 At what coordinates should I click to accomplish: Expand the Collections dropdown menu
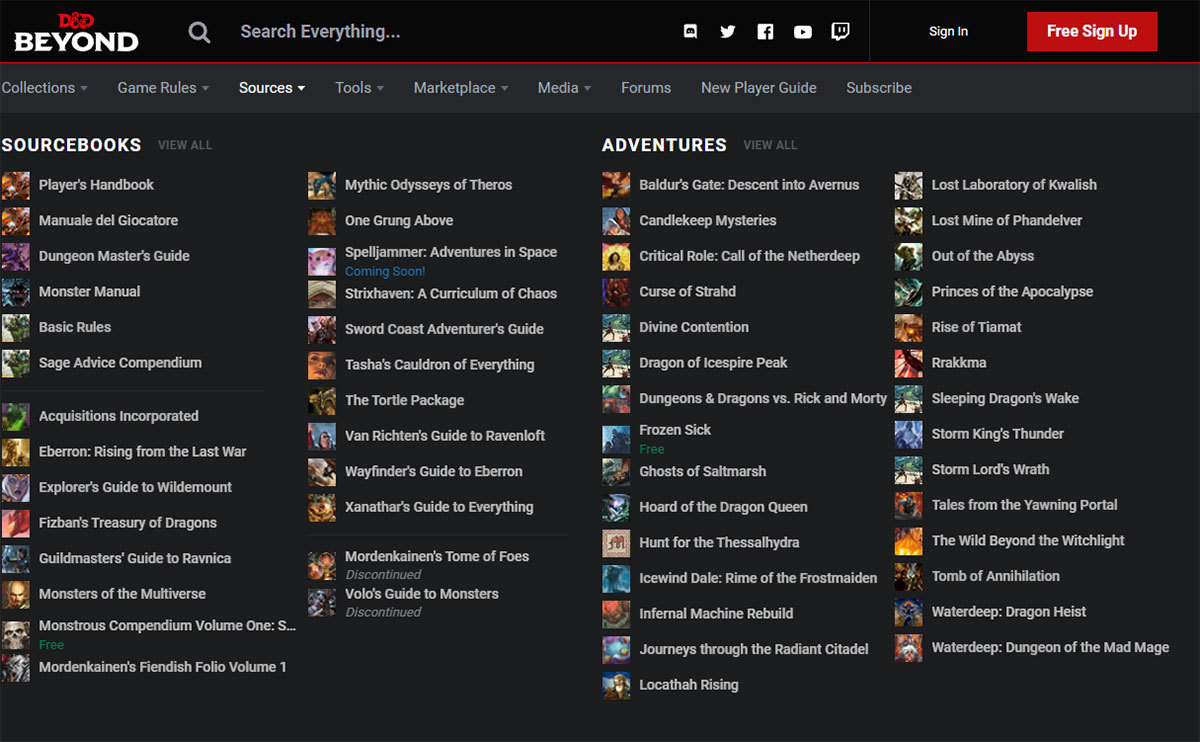click(45, 88)
